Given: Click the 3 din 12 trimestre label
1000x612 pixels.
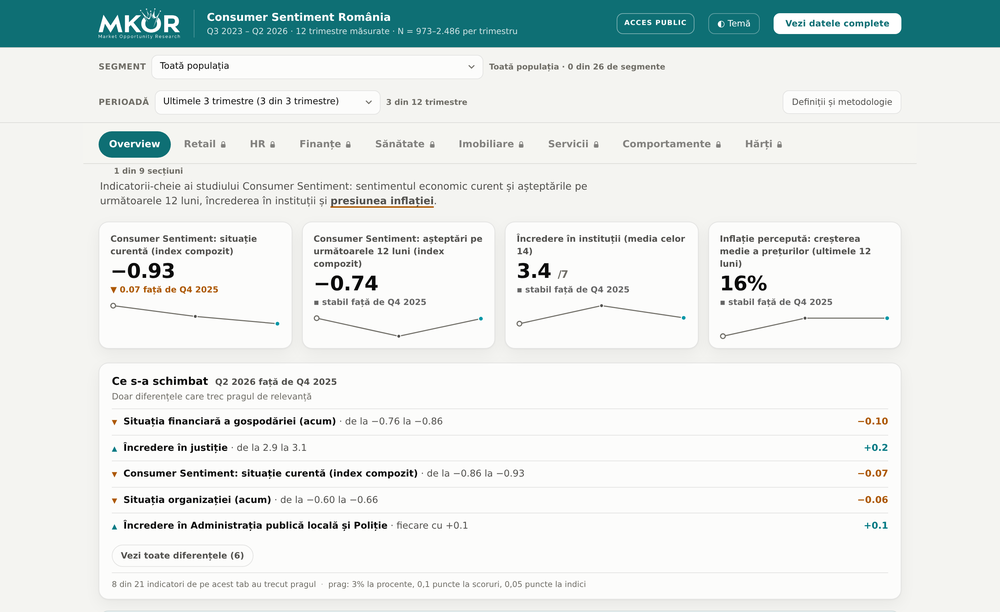Looking at the screenshot, I should 427,102.
